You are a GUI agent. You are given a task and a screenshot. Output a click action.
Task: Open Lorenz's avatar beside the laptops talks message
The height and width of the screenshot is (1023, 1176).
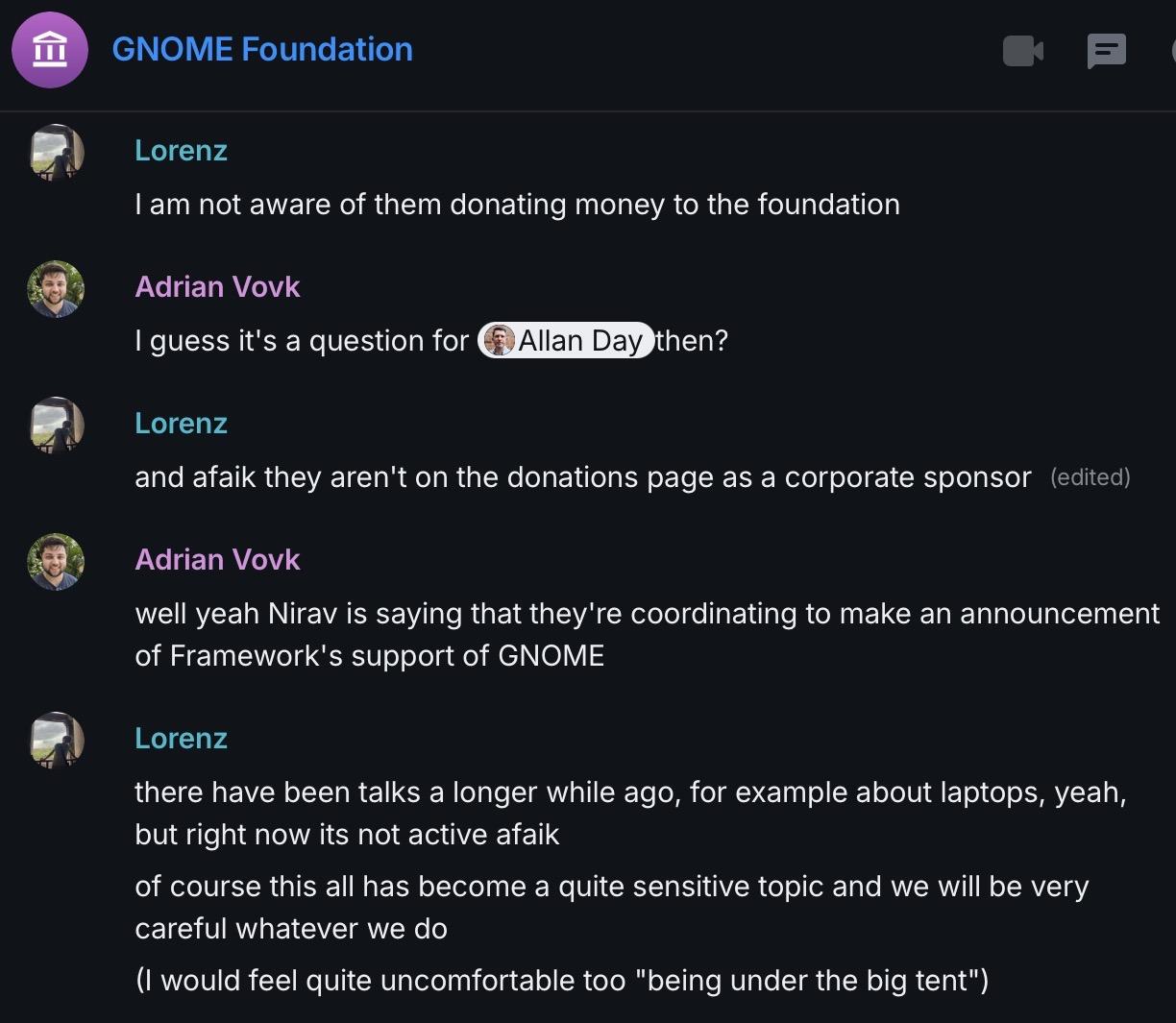coord(56,741)
